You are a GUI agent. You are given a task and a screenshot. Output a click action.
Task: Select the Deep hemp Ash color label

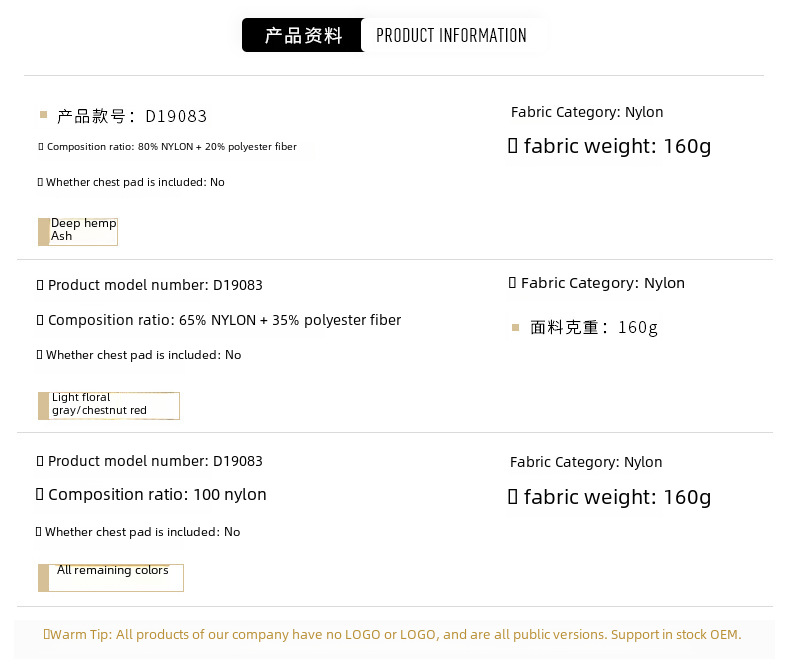coord(83,230)
